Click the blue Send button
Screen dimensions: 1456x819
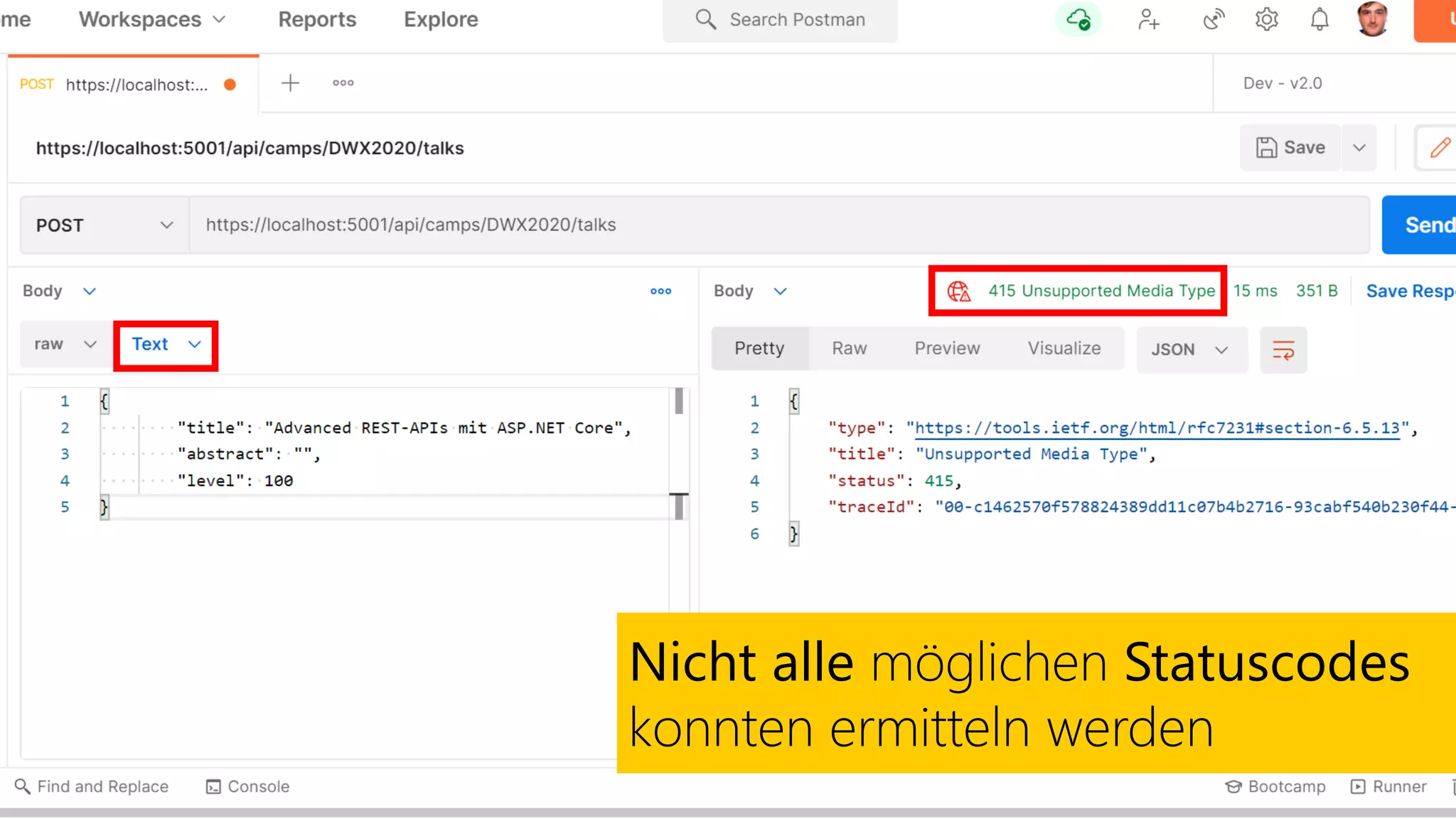1419,225
